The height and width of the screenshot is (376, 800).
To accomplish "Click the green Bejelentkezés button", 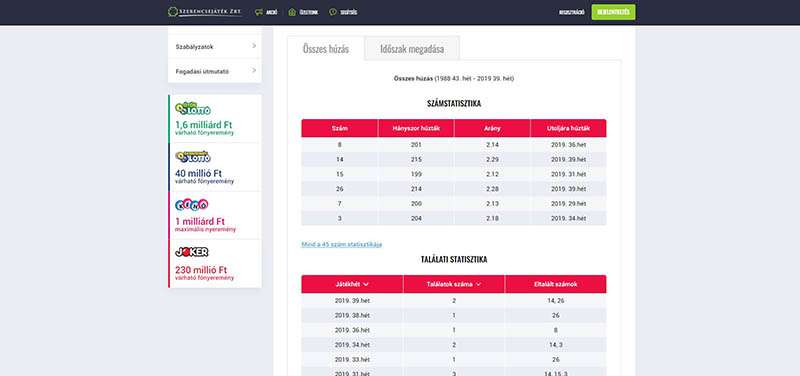I will click(613, 12).
